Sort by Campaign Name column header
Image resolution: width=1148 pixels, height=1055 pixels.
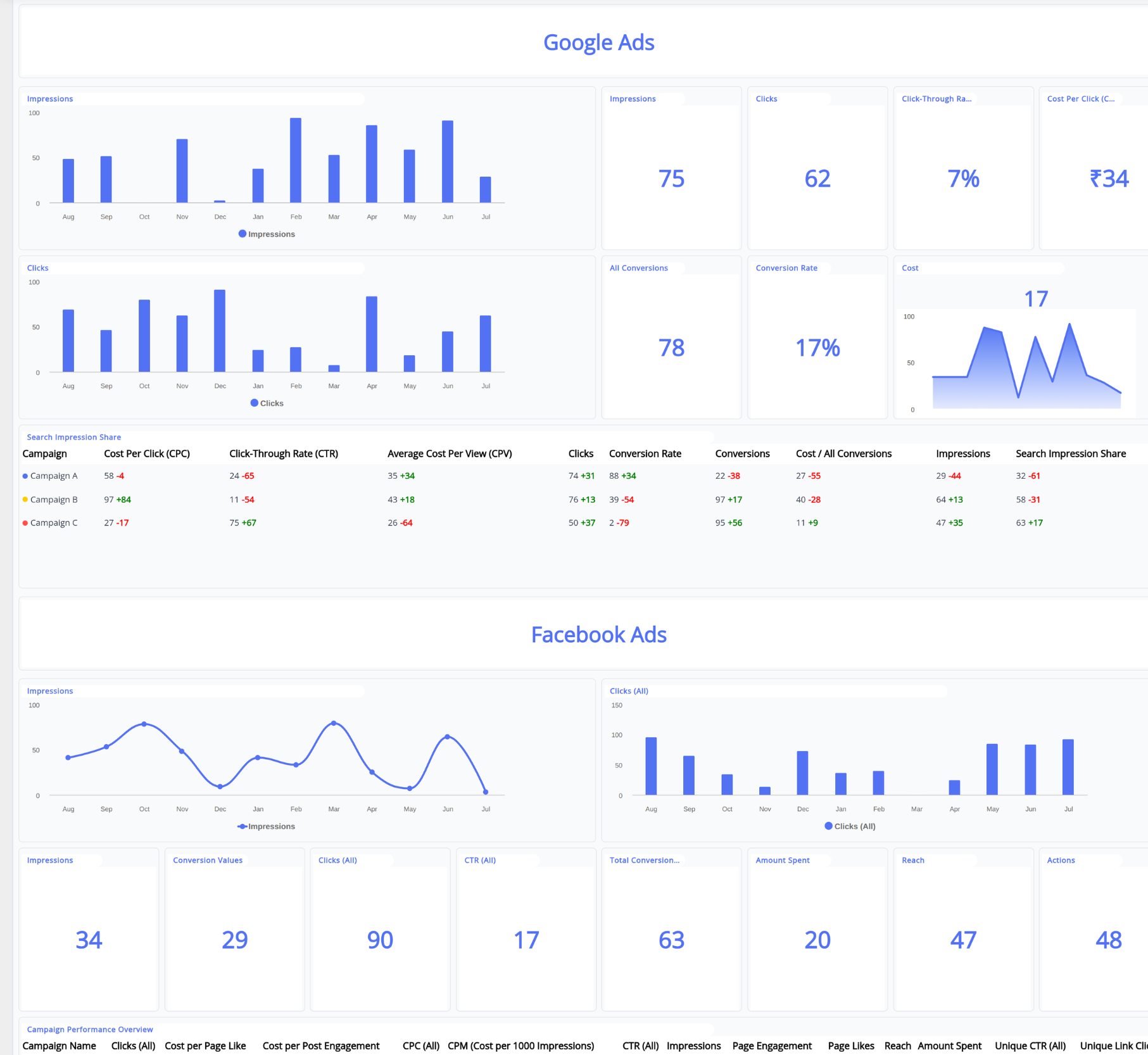[x=59, y=1046]
